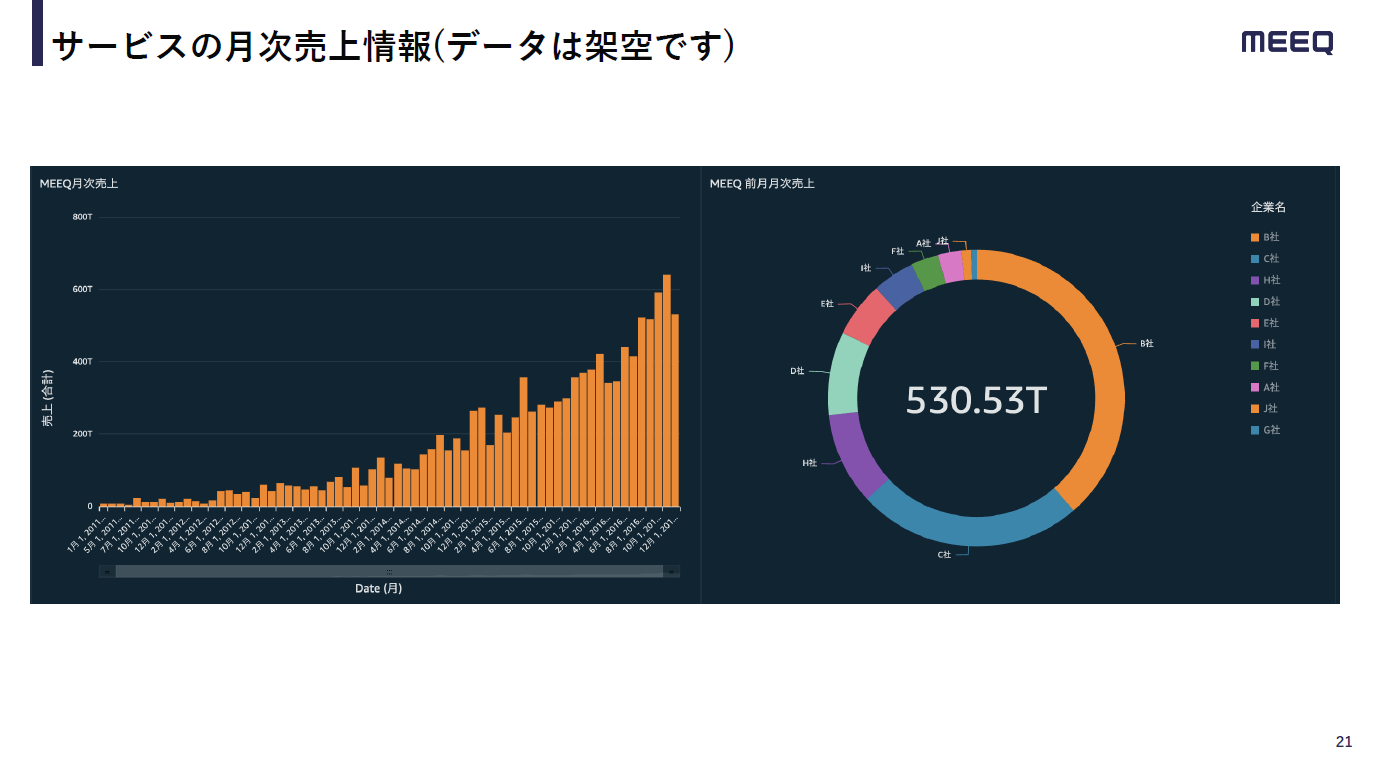Click the orange J社 legend color swatch
The width and height of the screenshot is (1374, 764).
pos(1255,409)
